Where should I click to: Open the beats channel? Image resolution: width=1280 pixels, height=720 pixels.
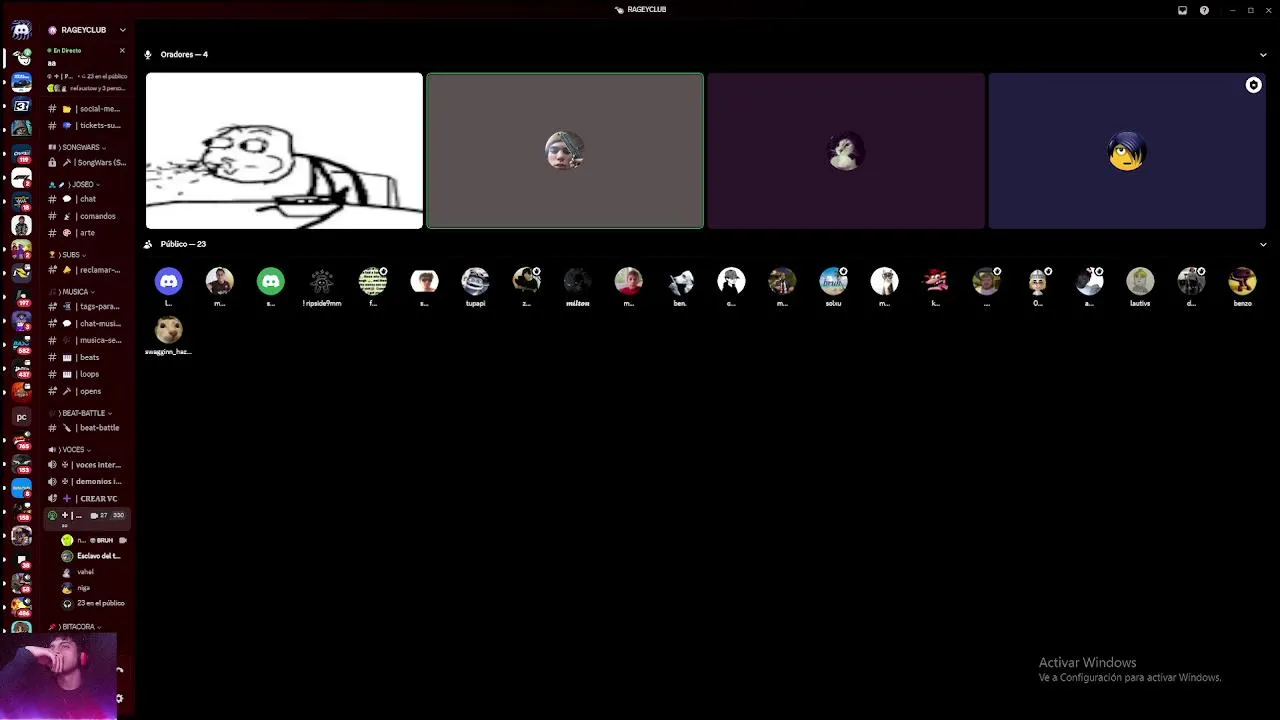[87, 357]
